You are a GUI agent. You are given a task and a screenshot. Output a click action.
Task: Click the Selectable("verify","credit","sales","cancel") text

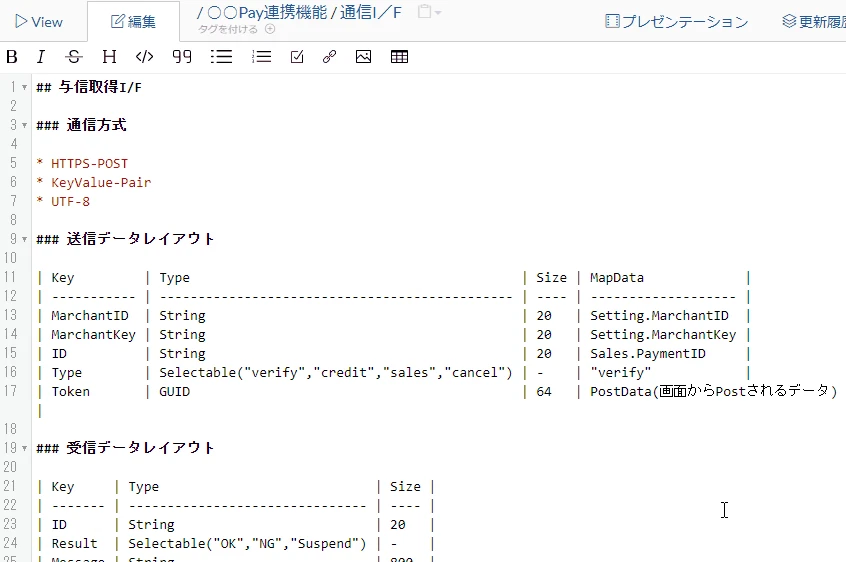point(336,373)
